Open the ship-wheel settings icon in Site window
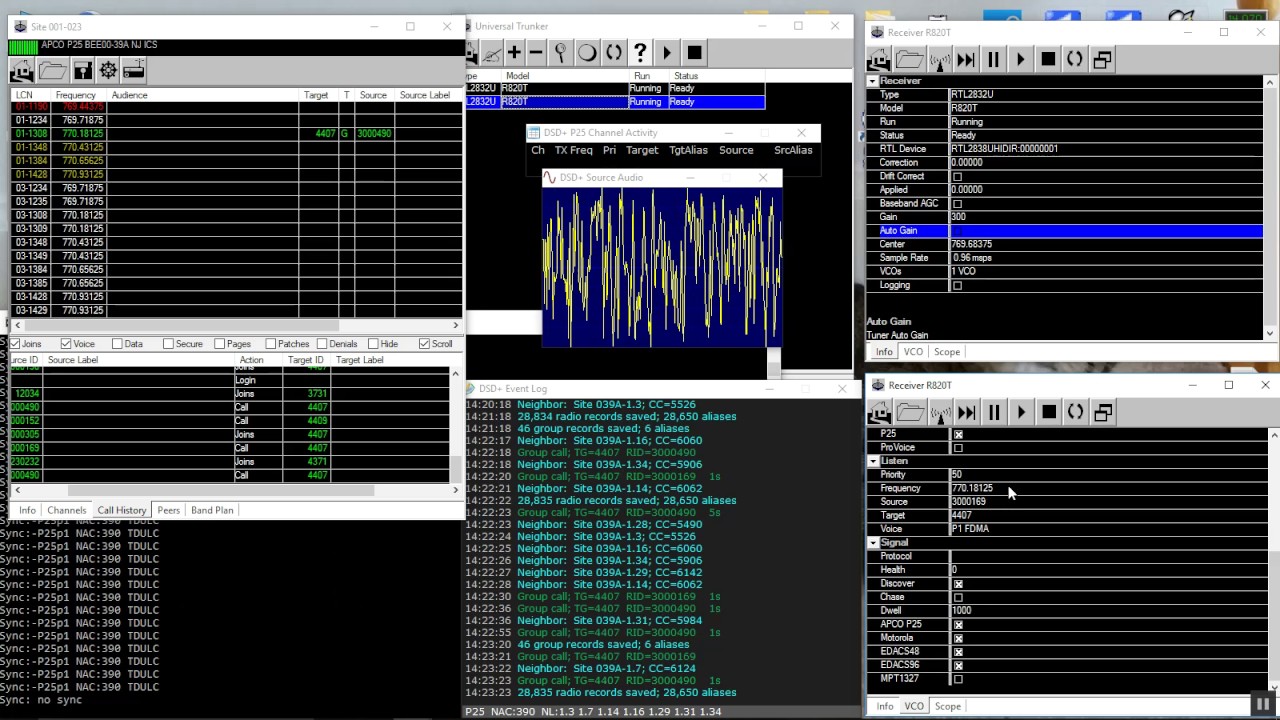The height and width of the screenshot is (720, 1280). pyautogui.click(x=108, y=70)
